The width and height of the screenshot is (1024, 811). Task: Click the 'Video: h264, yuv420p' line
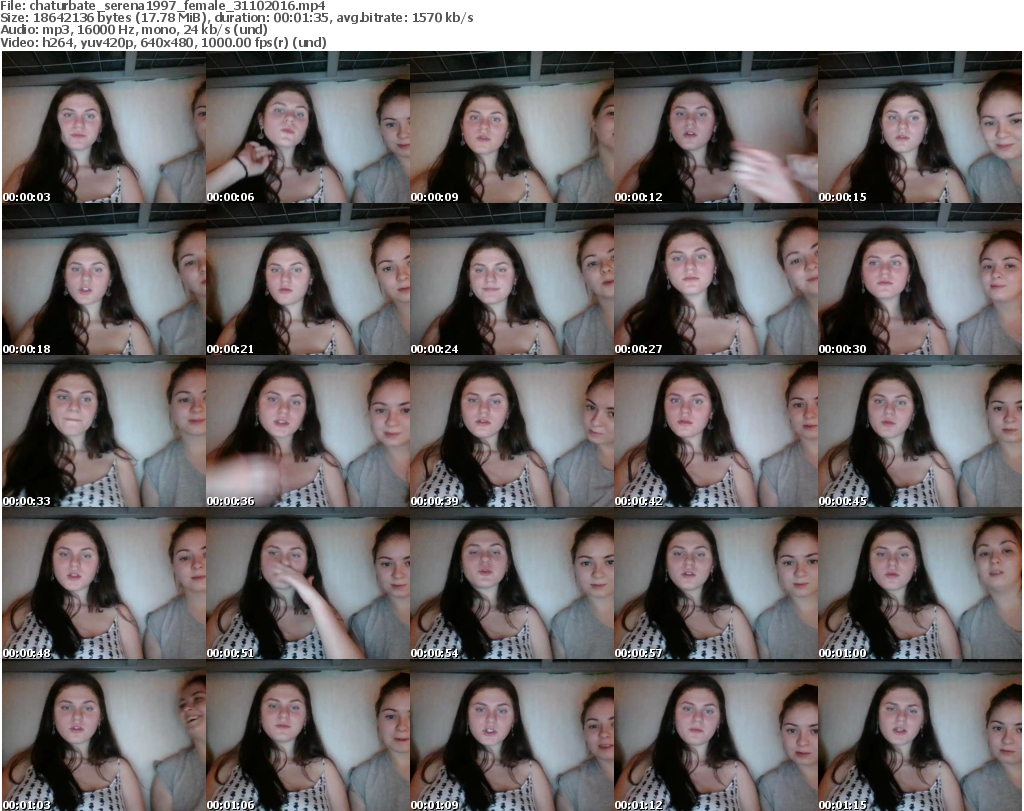pos(163,42)
